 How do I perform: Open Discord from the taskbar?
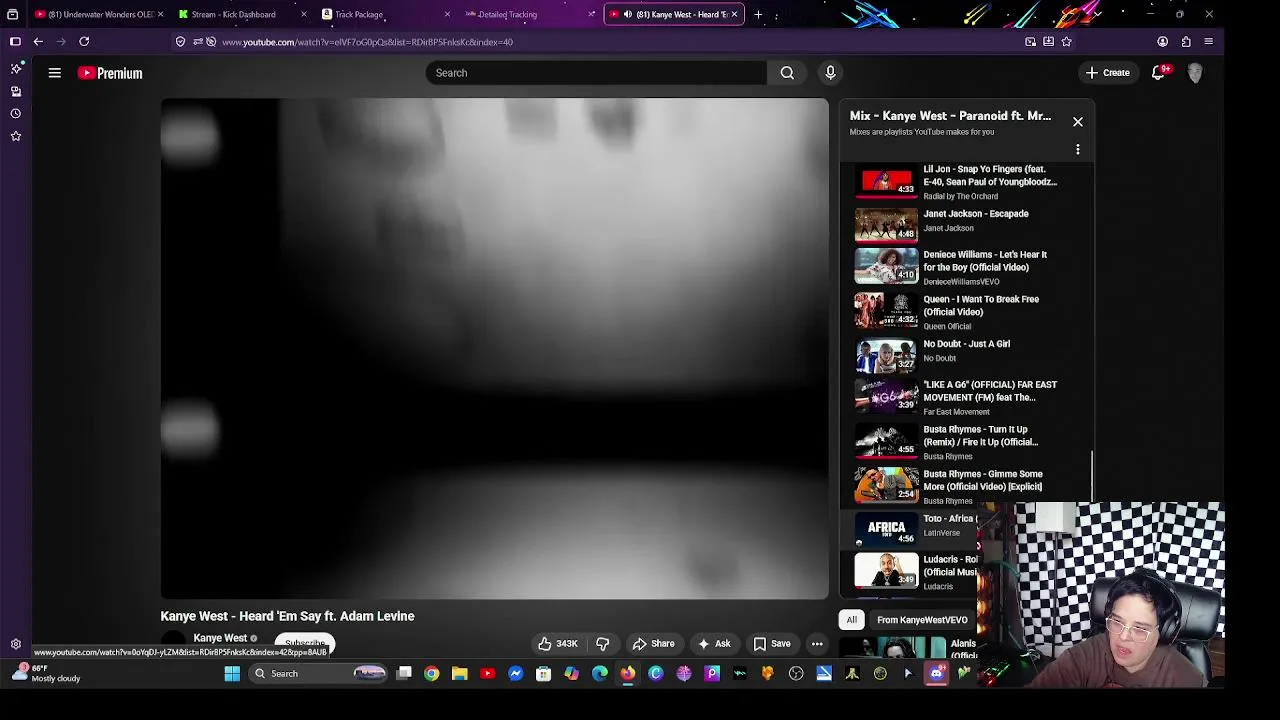click(x=936, y=674)
